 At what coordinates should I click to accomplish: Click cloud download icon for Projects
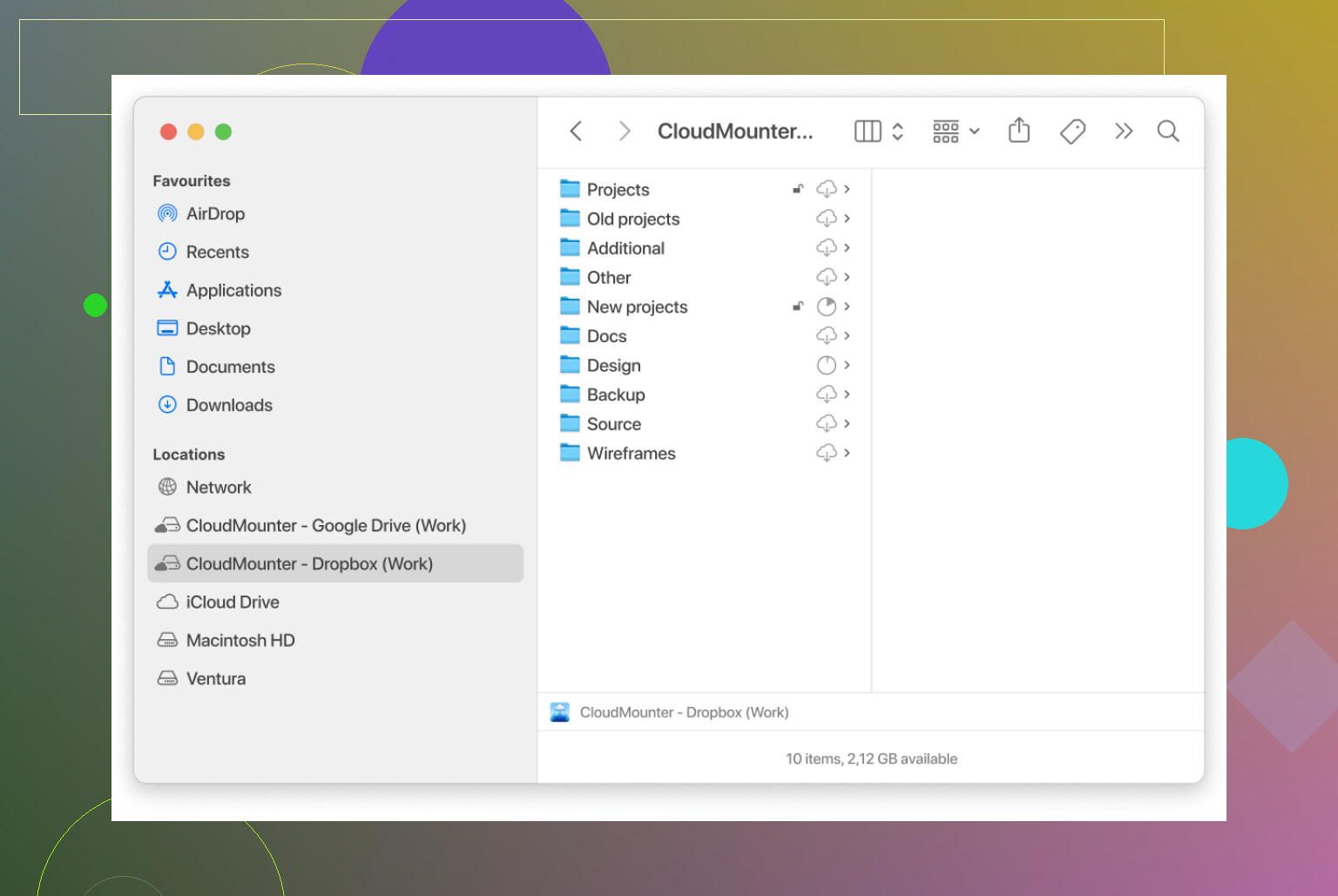click(x=827, y=189)
